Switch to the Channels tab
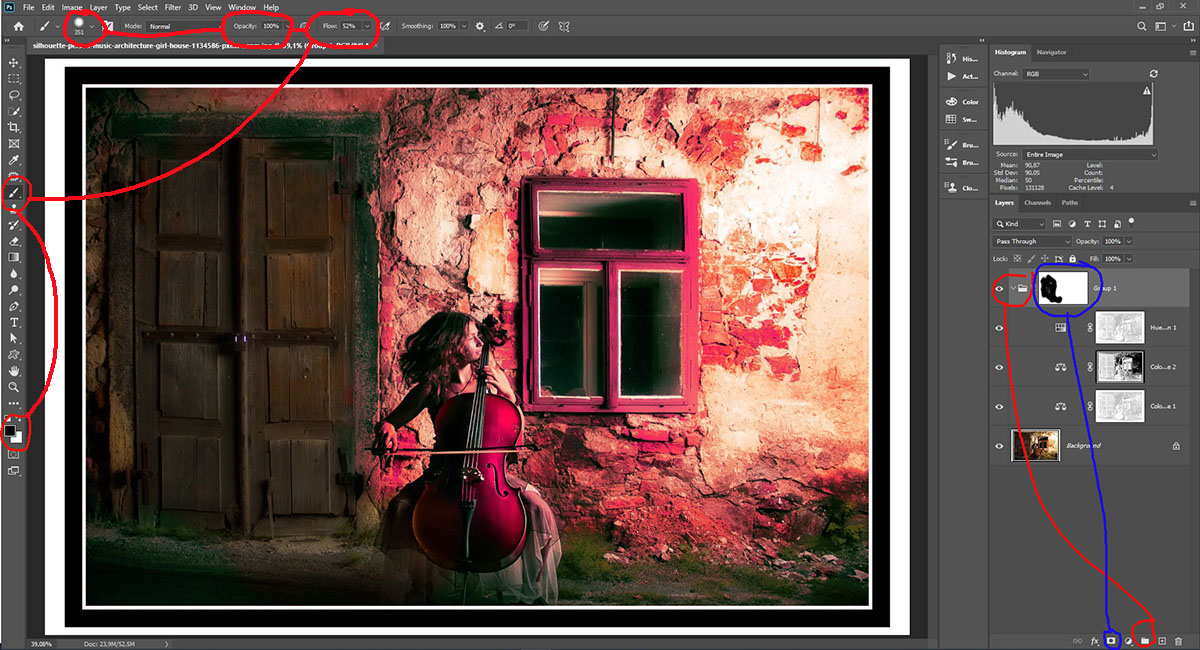The image size is (1200, 650). pyautogui.click(x=1037, y=203)
